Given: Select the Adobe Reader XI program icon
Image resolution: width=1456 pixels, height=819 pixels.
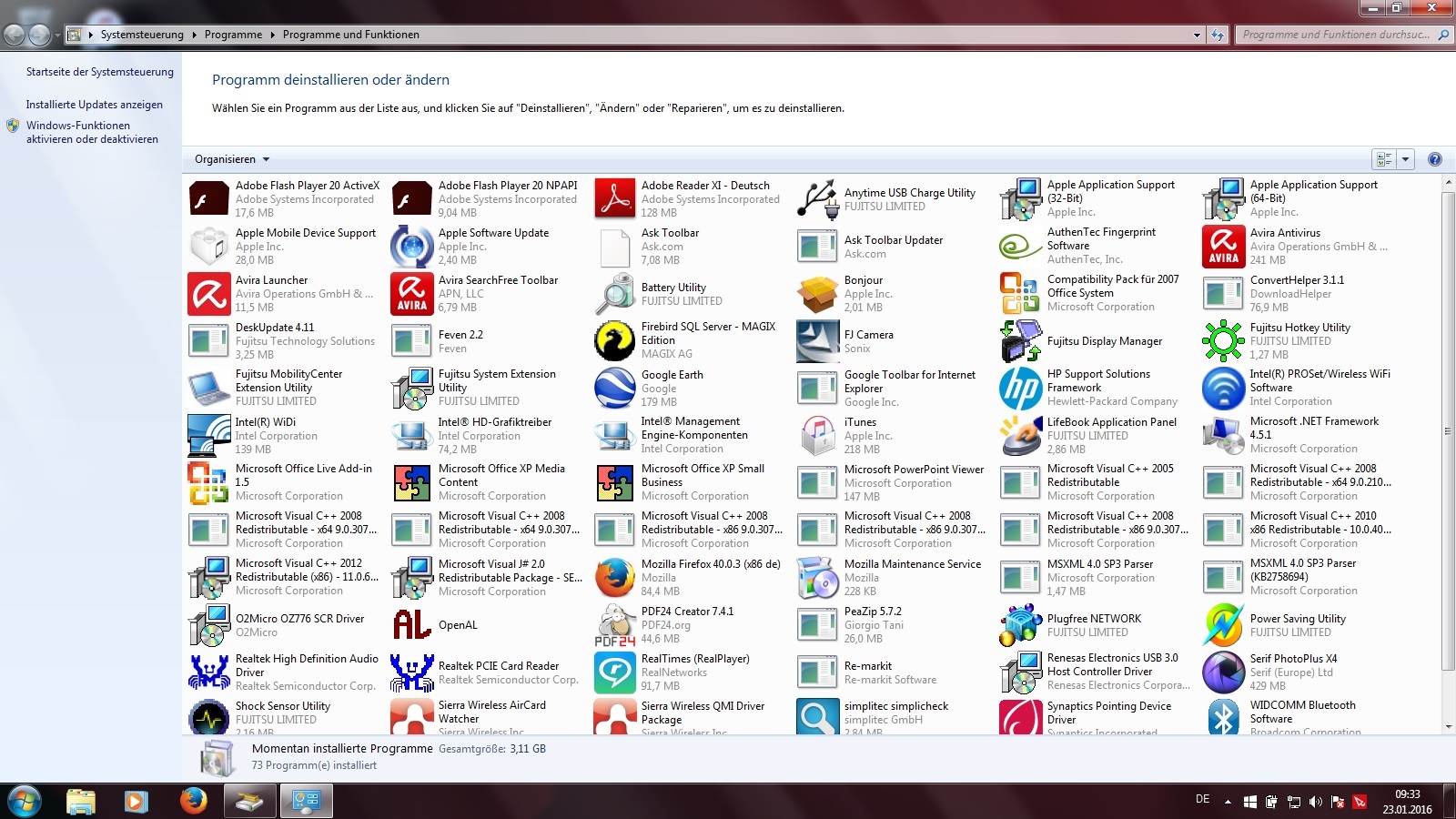Looking at the screenshot, I should [615, 198].
